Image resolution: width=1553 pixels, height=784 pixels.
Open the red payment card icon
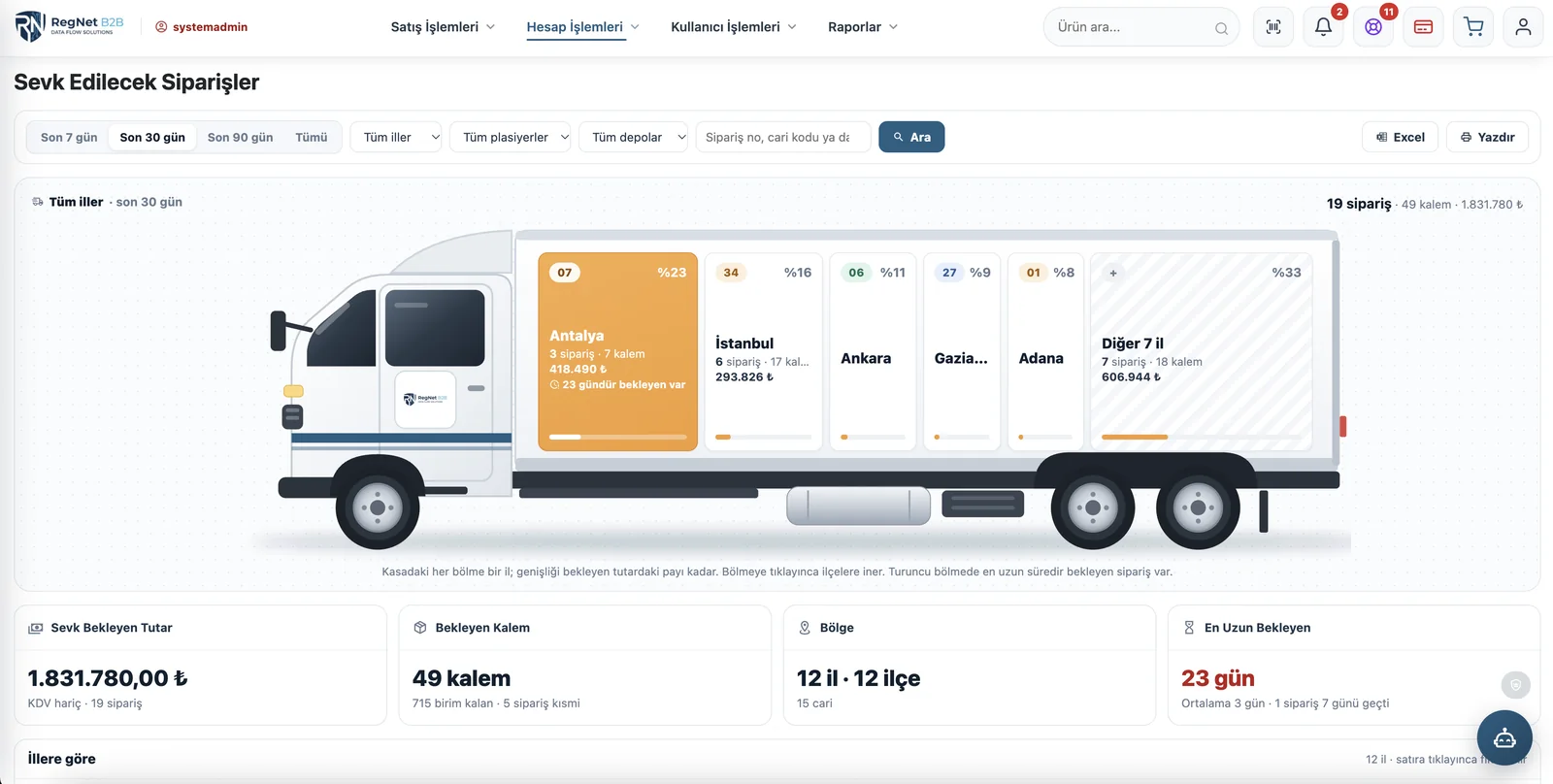click(x=1423, y=27)
